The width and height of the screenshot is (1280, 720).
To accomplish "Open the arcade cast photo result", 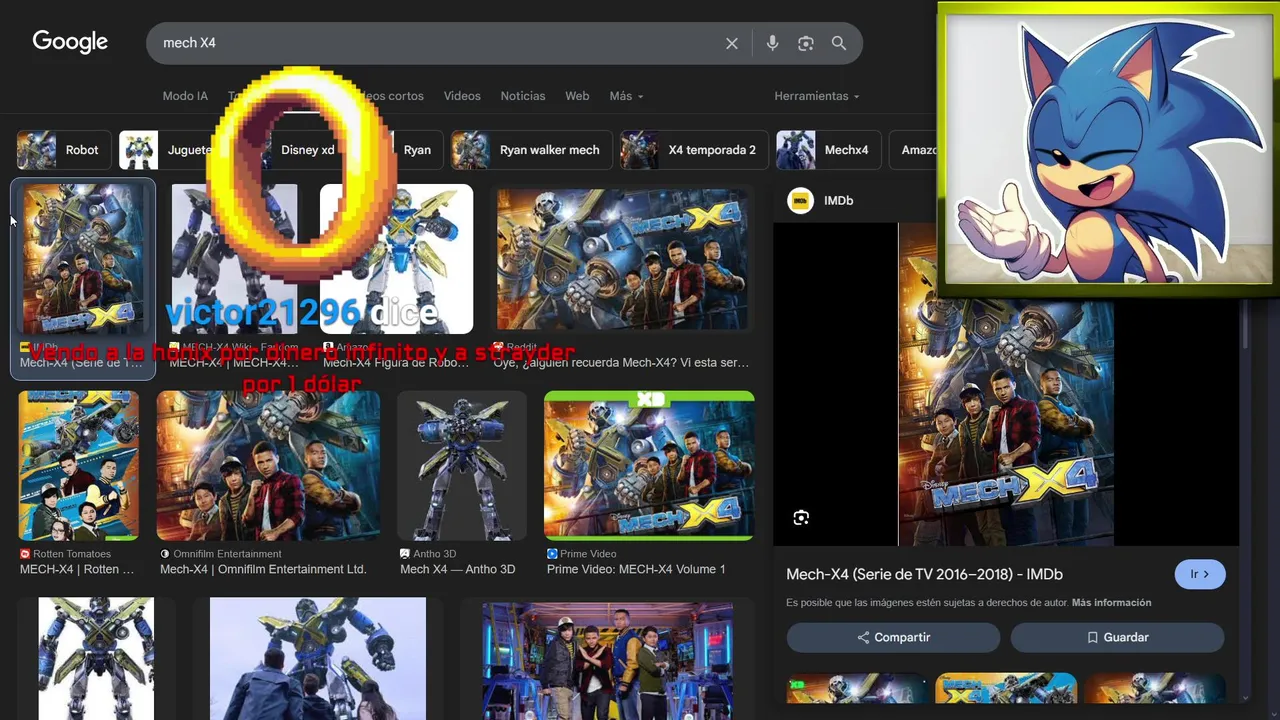I will coord(607,660).
